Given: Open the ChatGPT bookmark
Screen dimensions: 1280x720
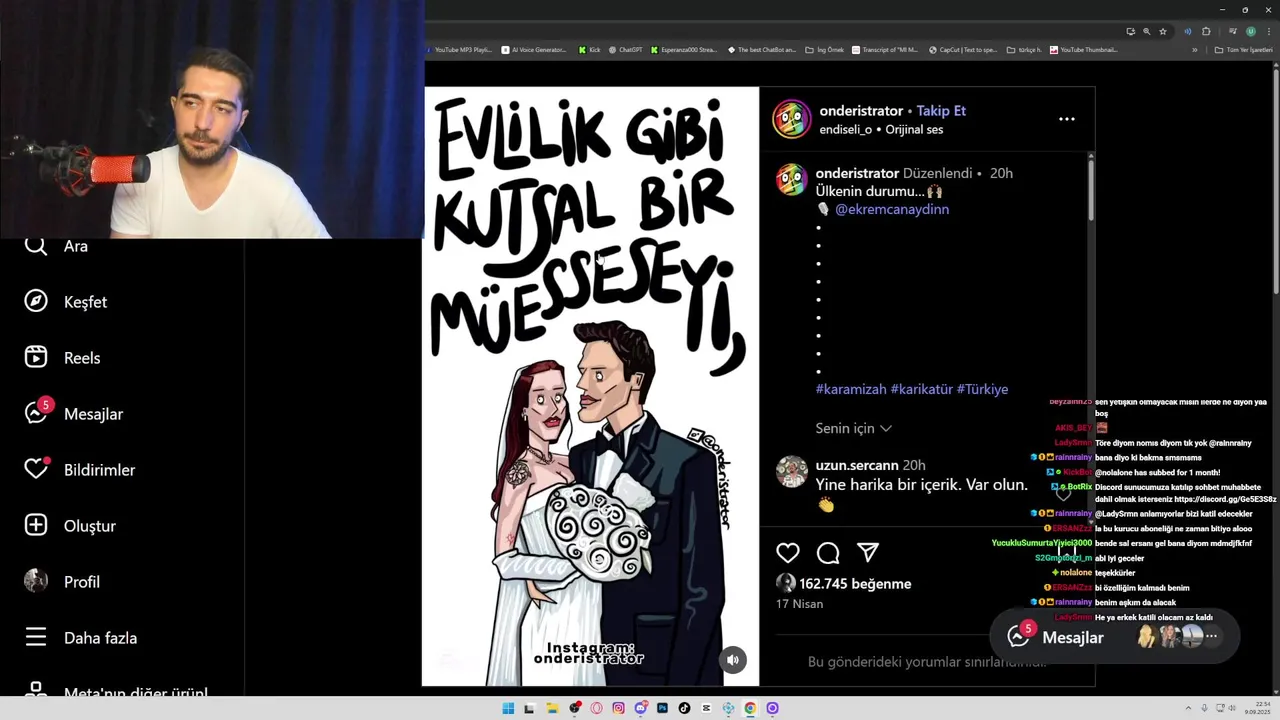Looking at the screenshot, I should [626, 50].
